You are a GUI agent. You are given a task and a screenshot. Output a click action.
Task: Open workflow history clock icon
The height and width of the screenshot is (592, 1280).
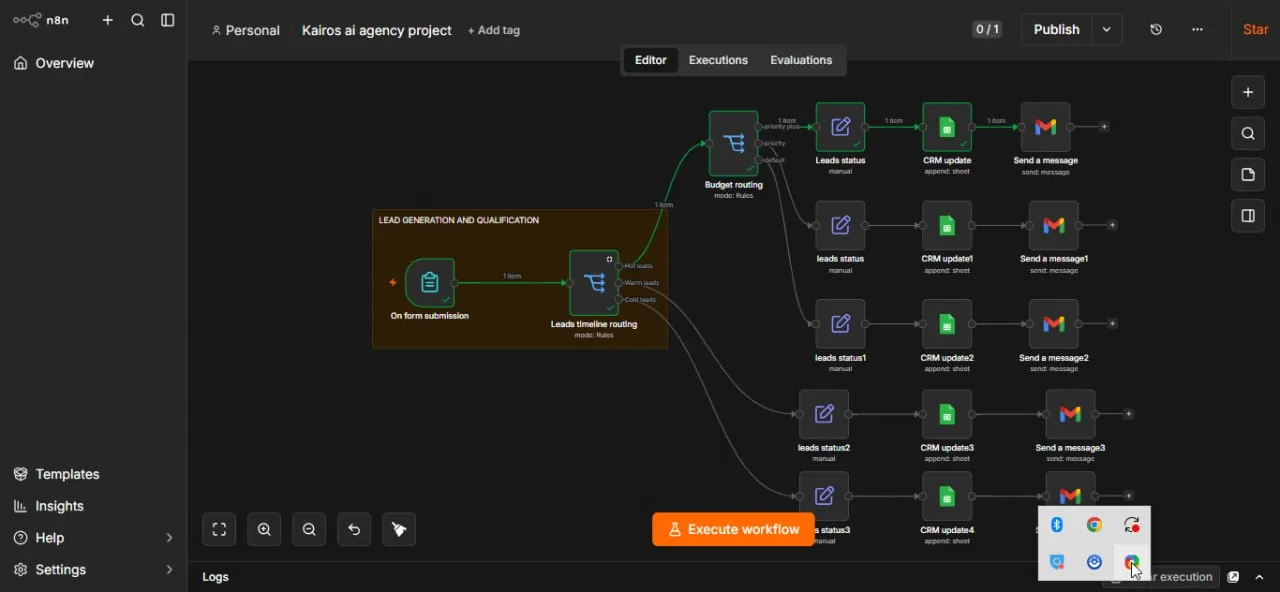click(x=1156, y=29)
